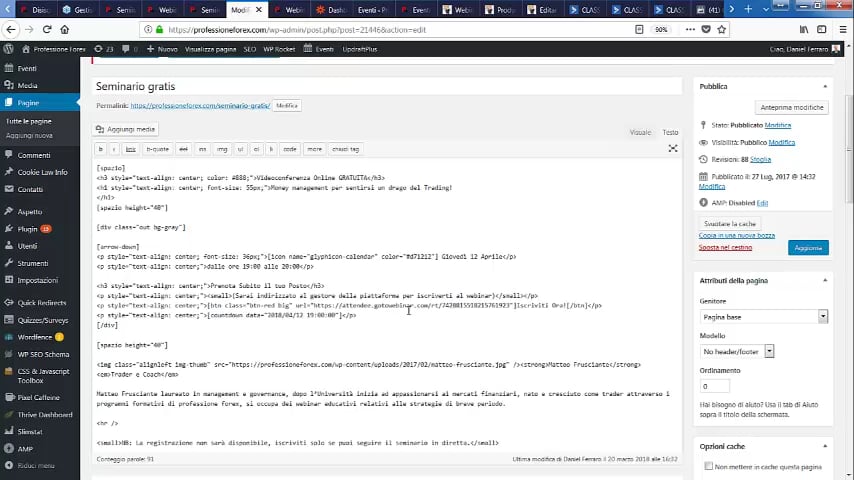Open the Genitore Pagina base dropdown
The width and height of the screenshot is (854, 480).
764,317
